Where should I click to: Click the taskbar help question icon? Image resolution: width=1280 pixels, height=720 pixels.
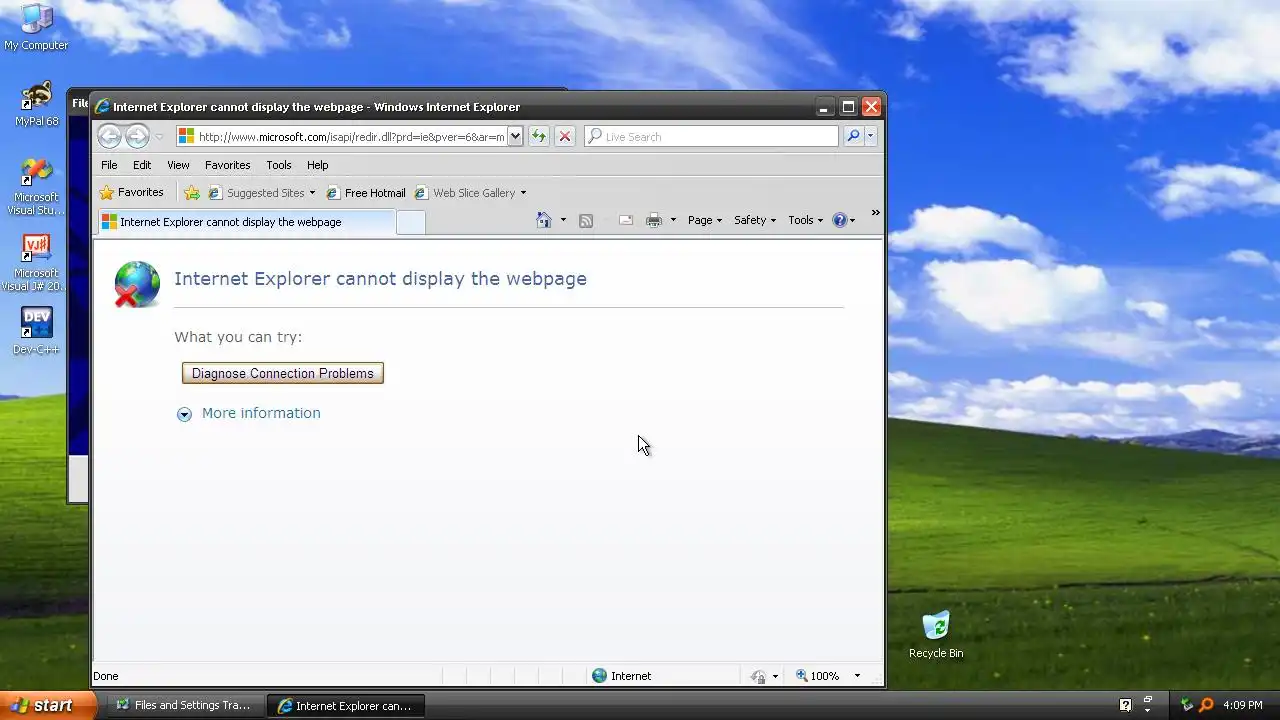(1126, 705)
